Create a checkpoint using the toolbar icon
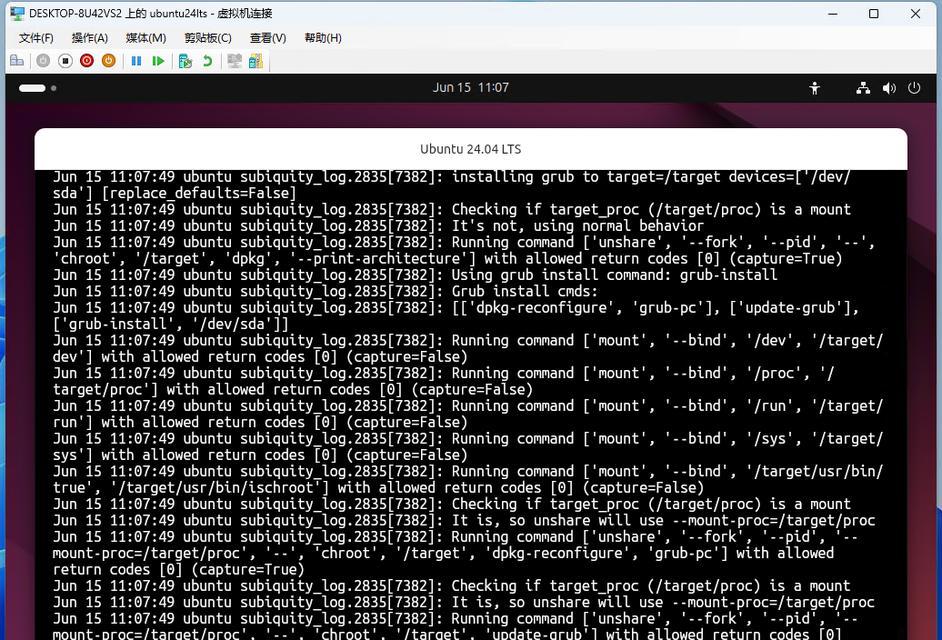Screen dimensions: 942x640 pyautogui.click(x=185, y=61)
